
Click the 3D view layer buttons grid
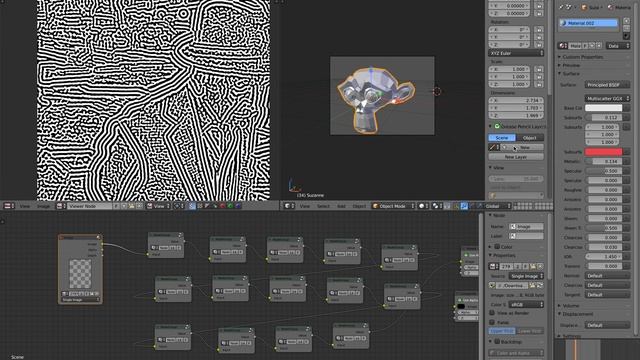533,206
